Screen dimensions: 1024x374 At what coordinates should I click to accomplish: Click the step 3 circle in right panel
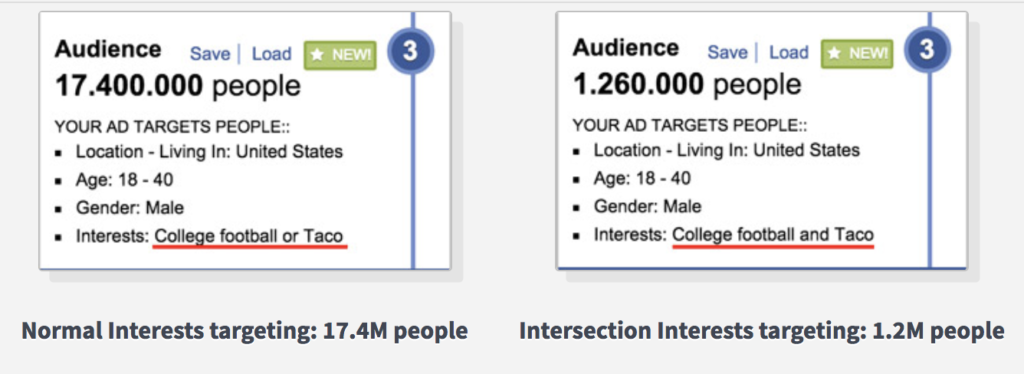coord(927,51)
